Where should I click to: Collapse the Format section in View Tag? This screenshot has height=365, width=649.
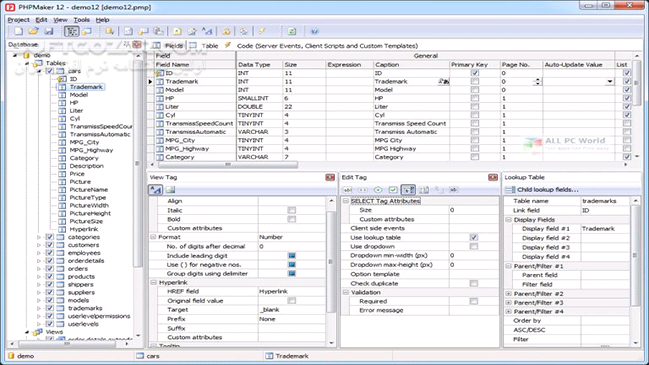tap(153, 237)
